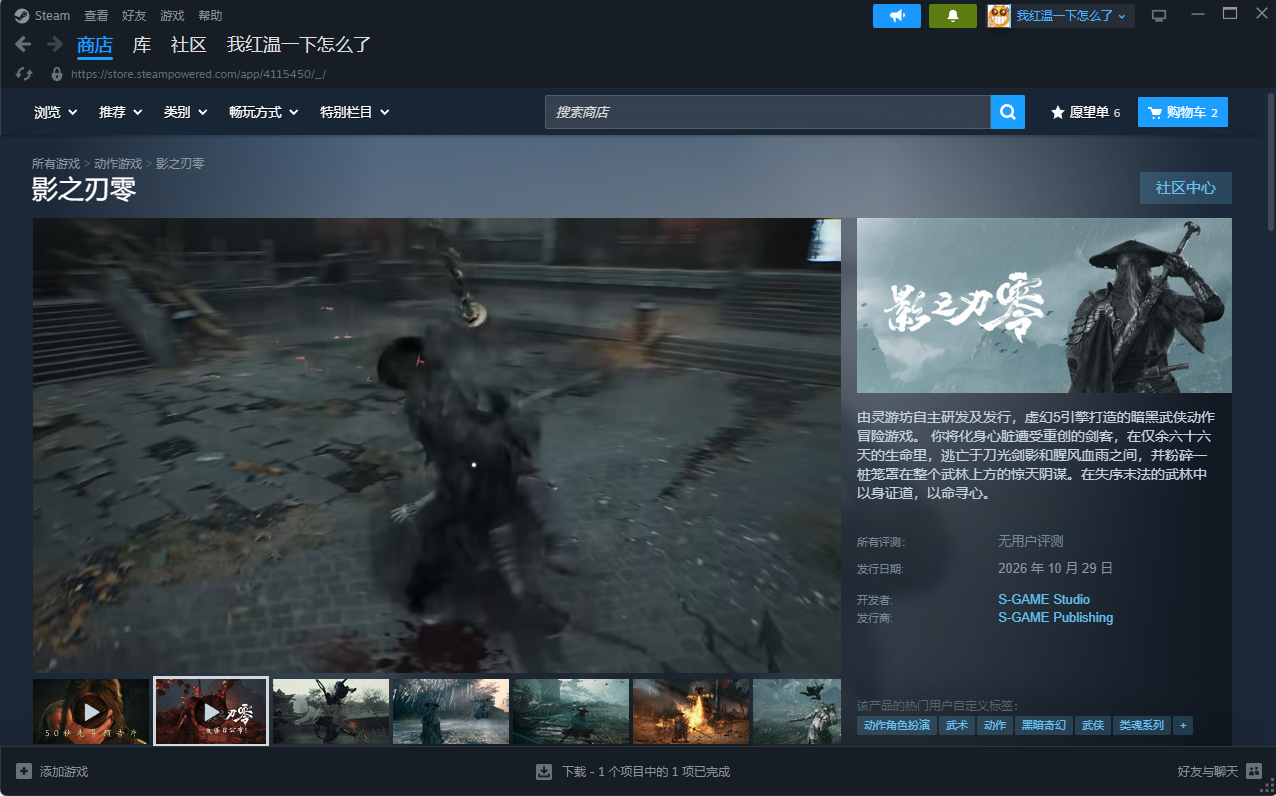The height and width of the screenshot is (796, 1276).
Task: Click inside the 搜索商店 search field
Action: [768, 112]
